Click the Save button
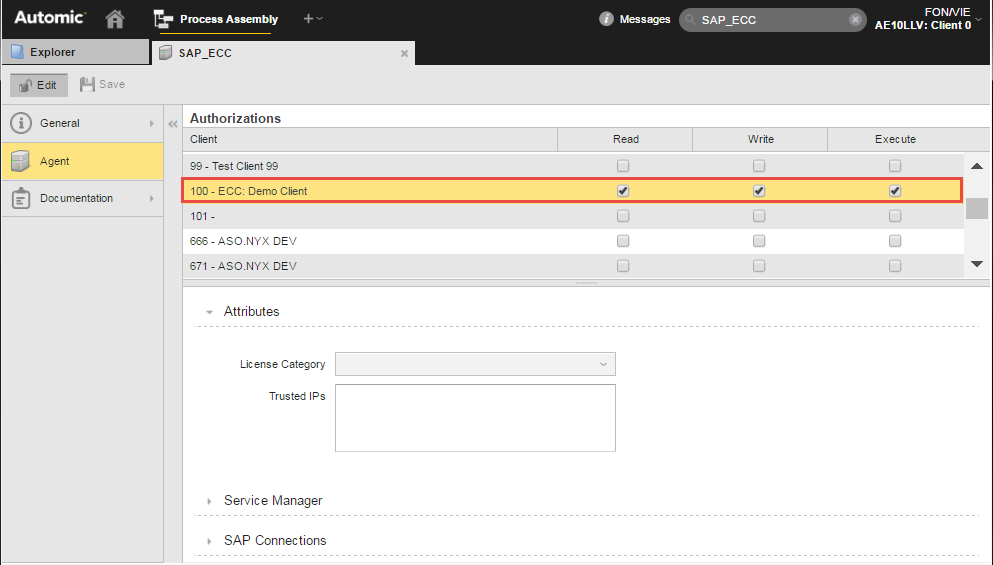 point(103,84)
